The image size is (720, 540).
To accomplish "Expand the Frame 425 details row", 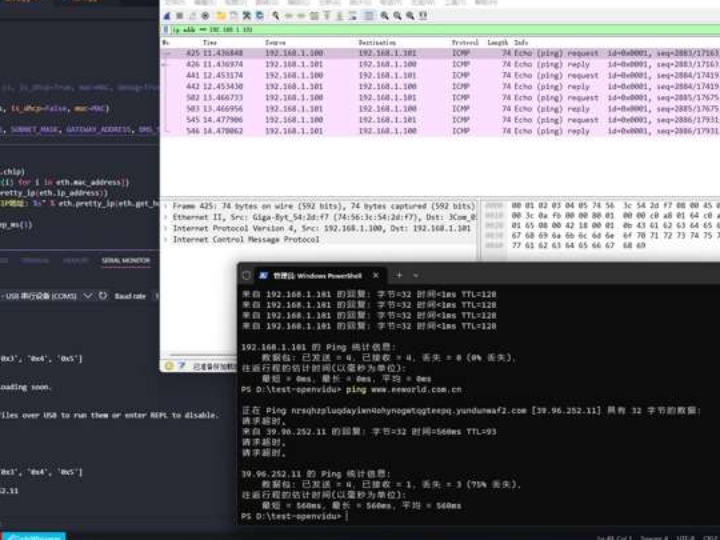I will point(166,205).
